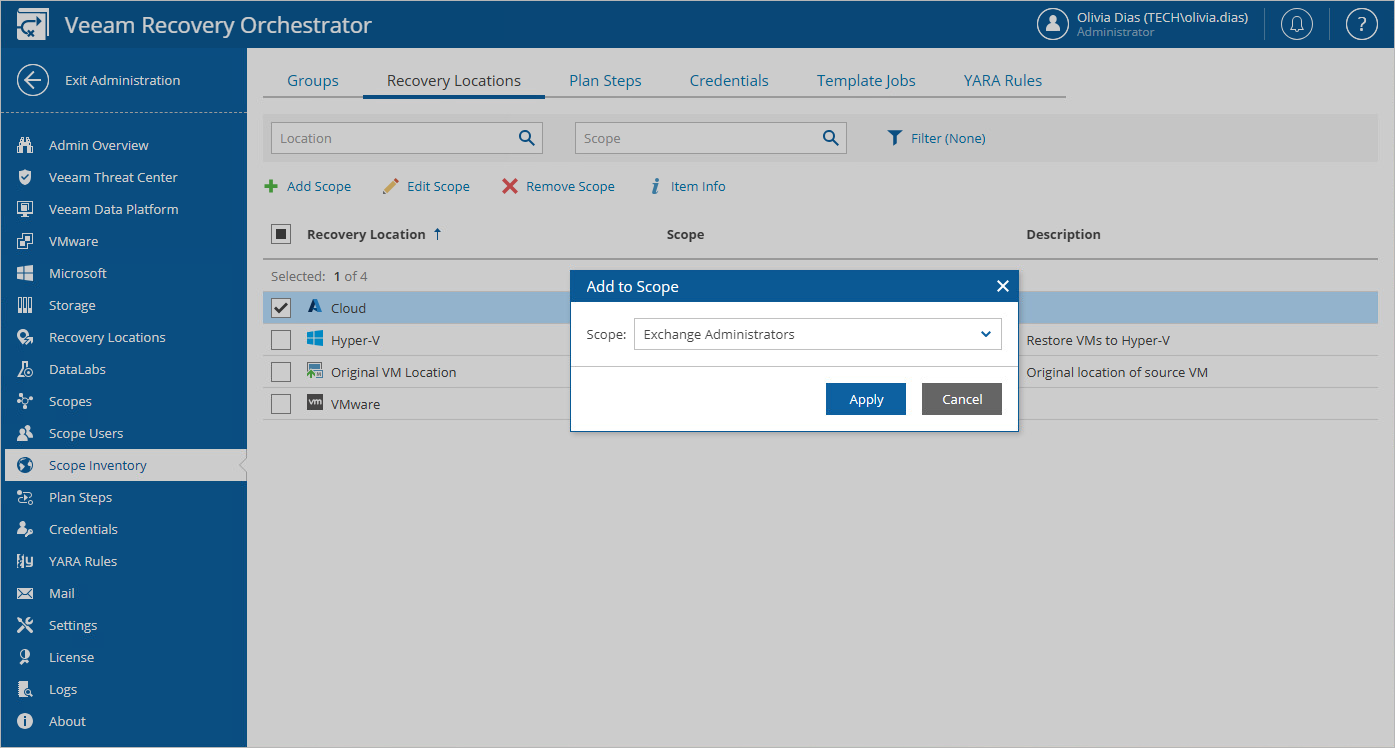Click the Logs sidebar icon
The width and height of the screenshot is (1395, 748).
pyautogui.click(x=26, y=689)
